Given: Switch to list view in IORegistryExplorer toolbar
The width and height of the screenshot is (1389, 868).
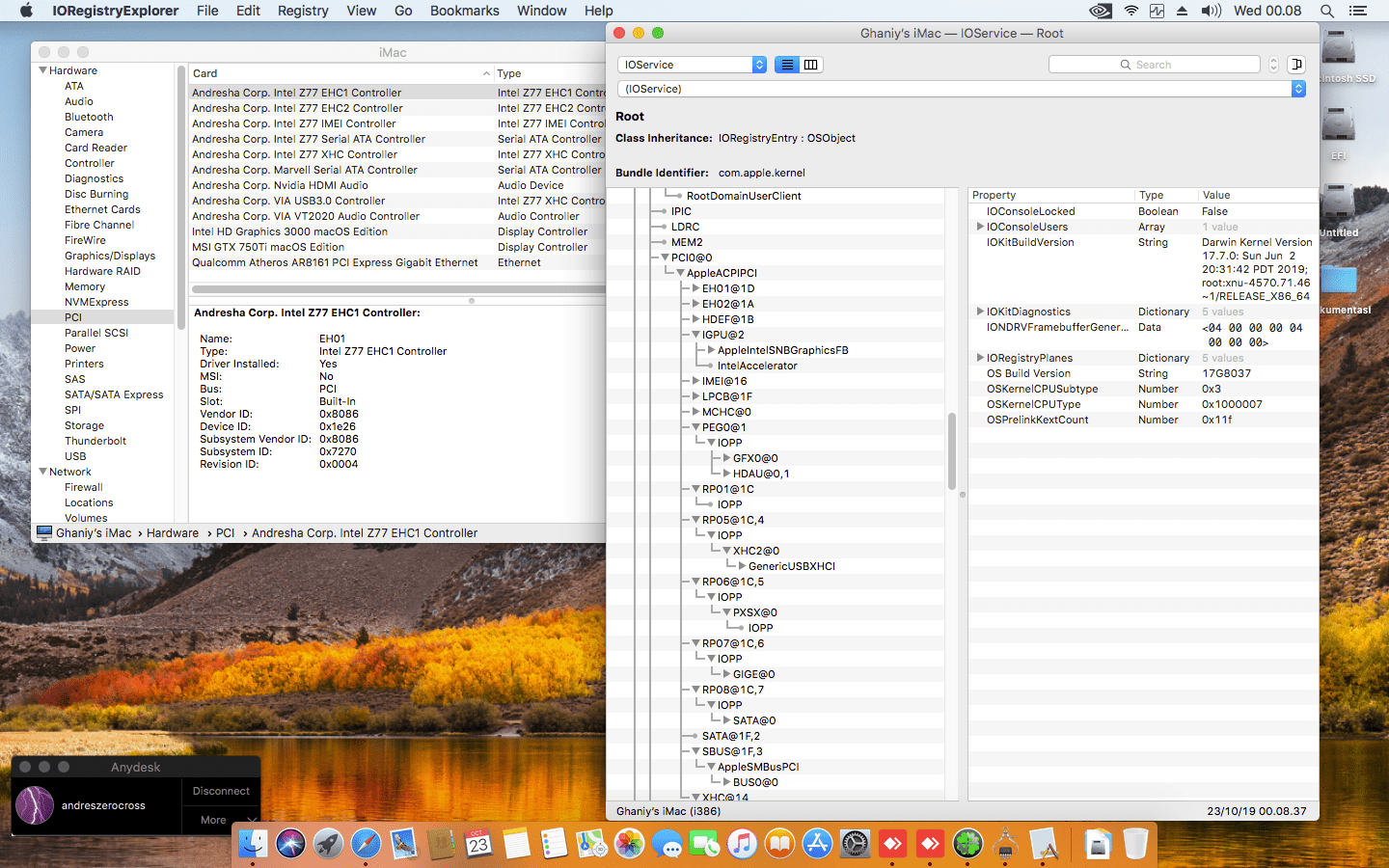Looking at the screenshot, I should (787, 65).
